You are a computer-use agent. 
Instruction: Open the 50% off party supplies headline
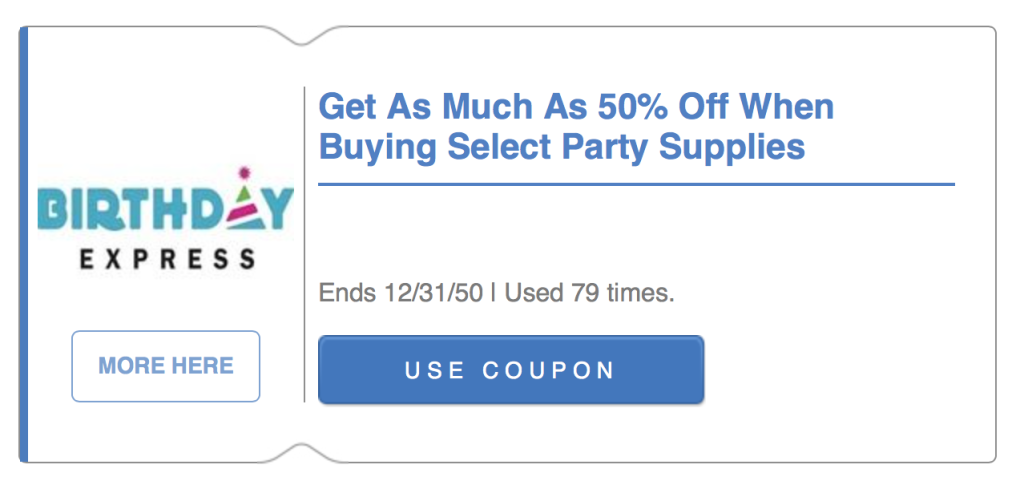point(576,127)
